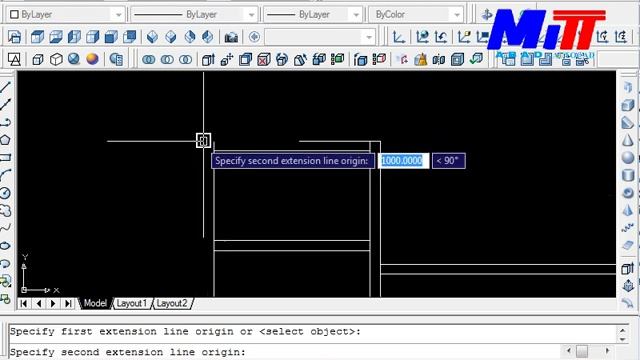Screen dimensions: 640x360
Task: Restore UCS Previous
Action: tap(441, 37)
